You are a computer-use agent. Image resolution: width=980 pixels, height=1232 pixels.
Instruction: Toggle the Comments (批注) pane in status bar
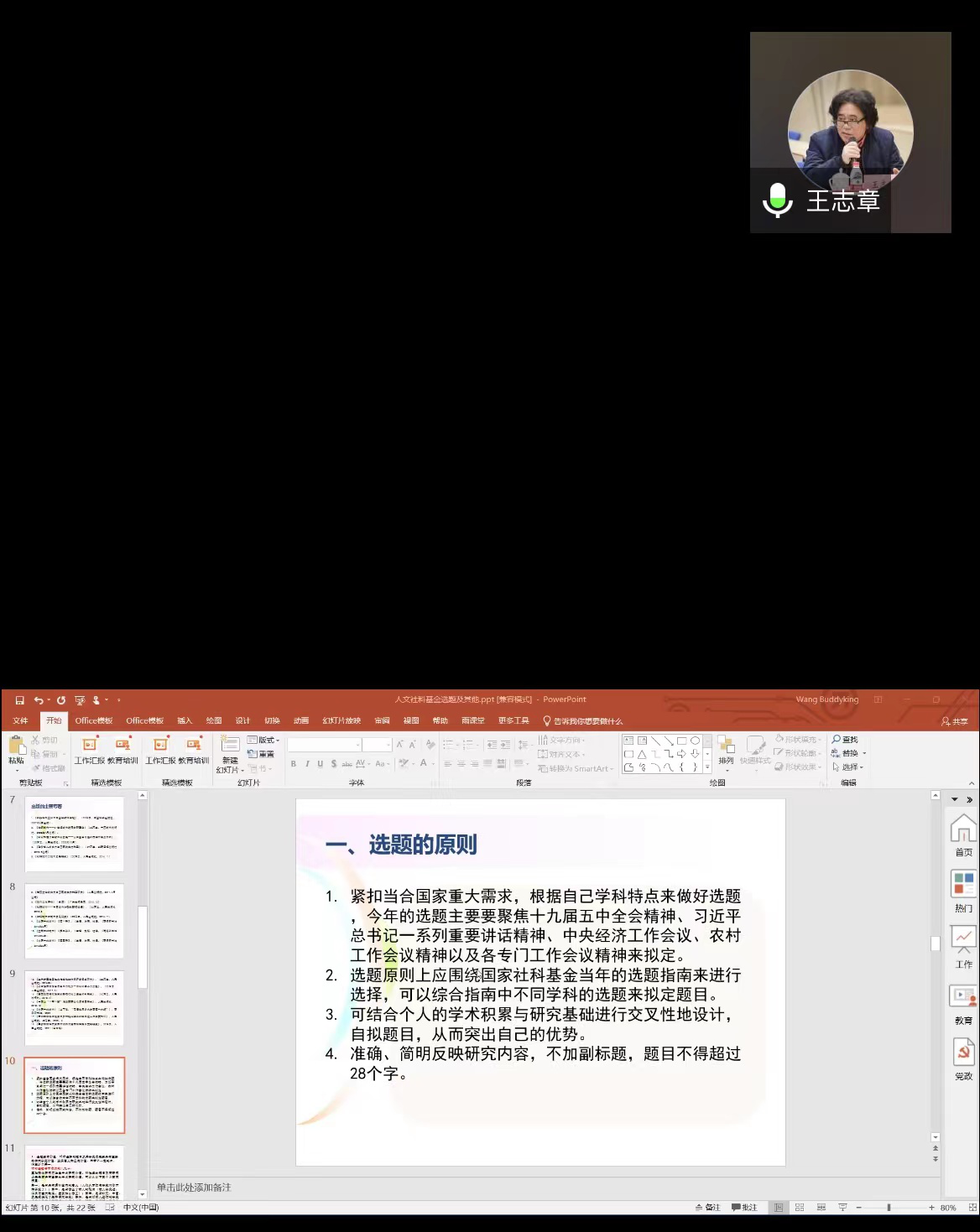click(x=744, y=1208)
